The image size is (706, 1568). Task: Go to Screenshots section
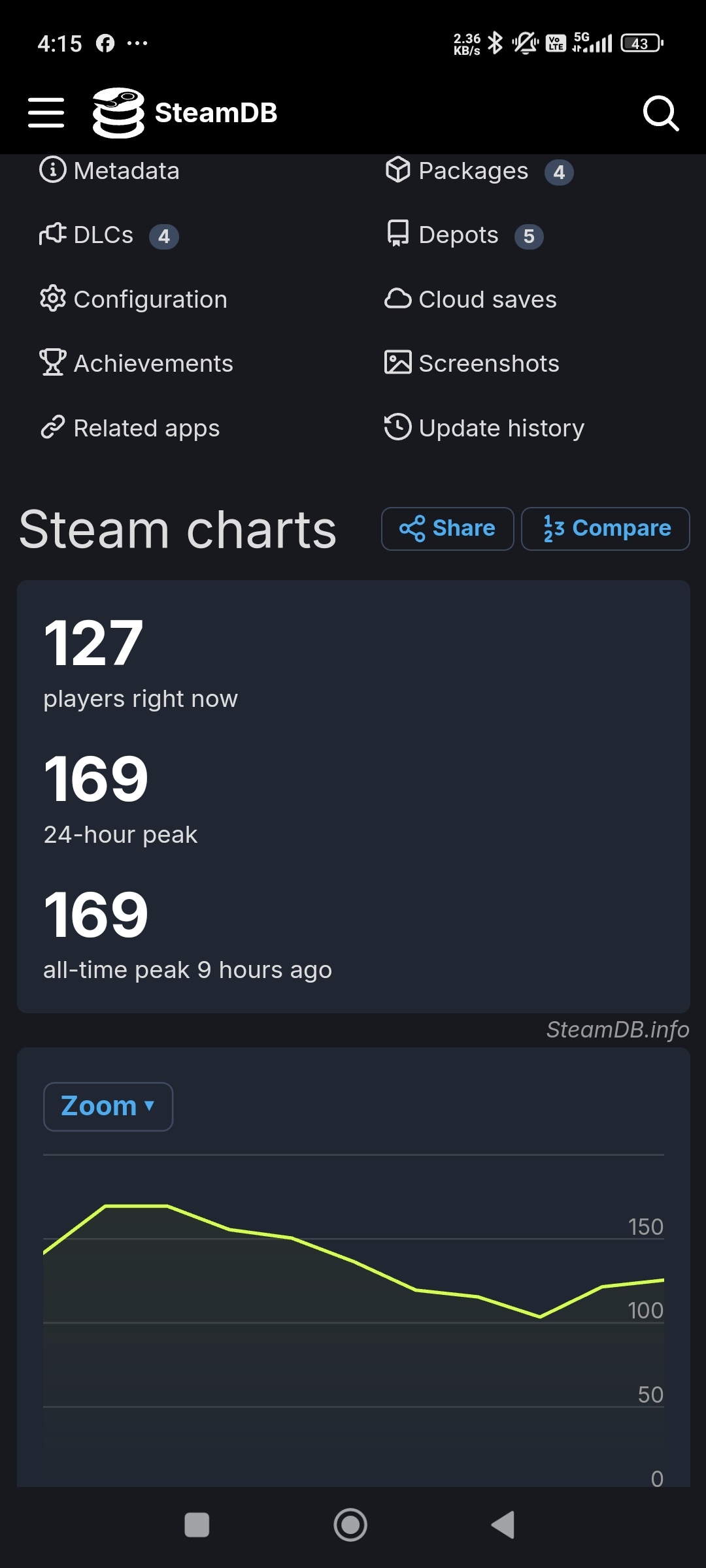472,363
